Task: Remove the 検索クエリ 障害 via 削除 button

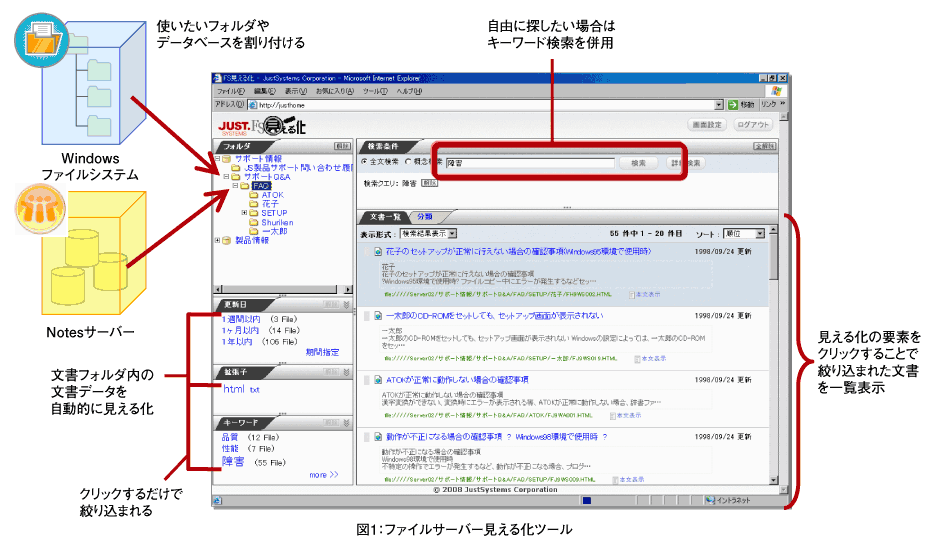Action: pyautogui.click(x=429, y=183)
